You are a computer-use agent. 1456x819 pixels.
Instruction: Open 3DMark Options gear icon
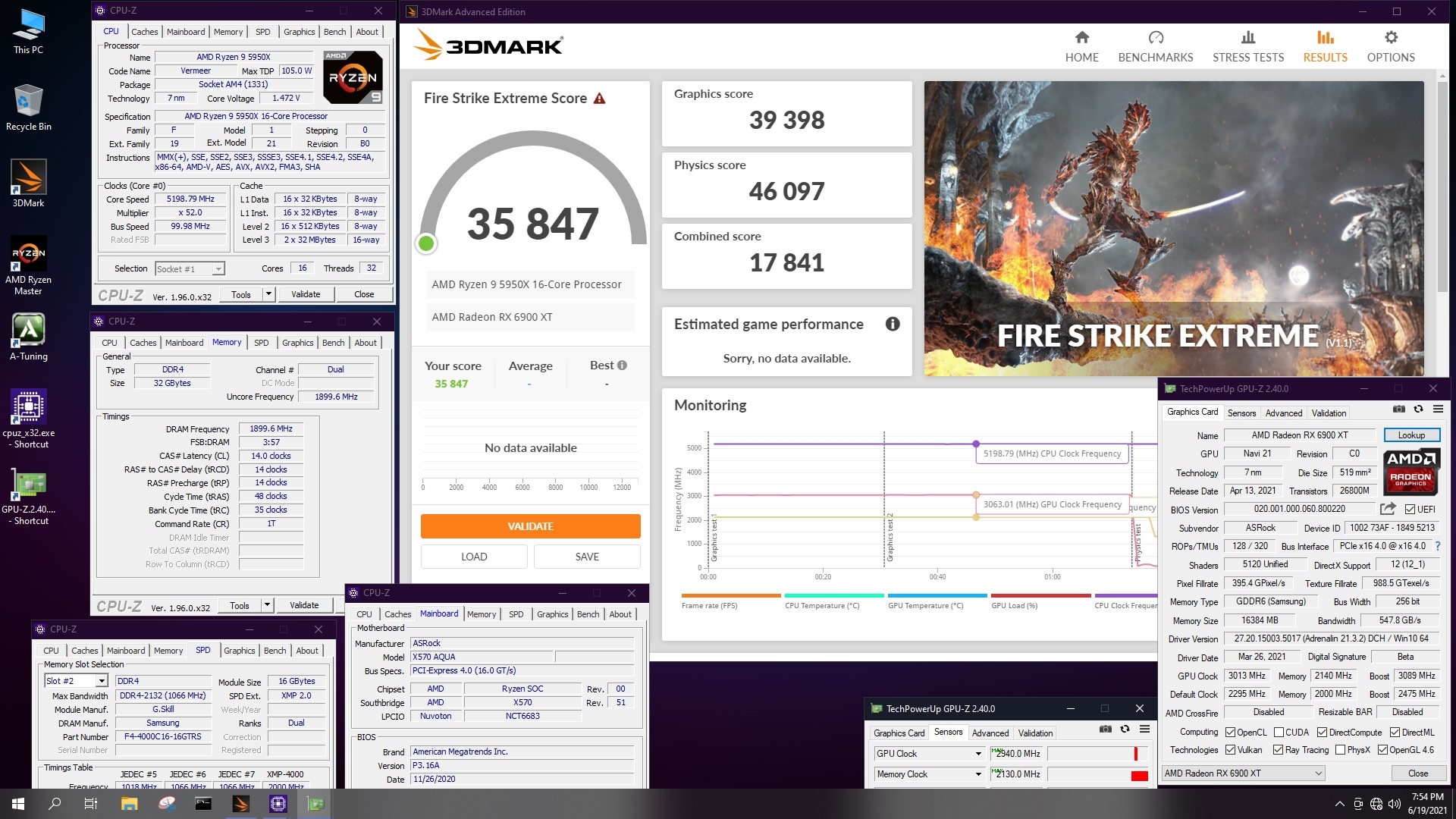click(1390, 38)
